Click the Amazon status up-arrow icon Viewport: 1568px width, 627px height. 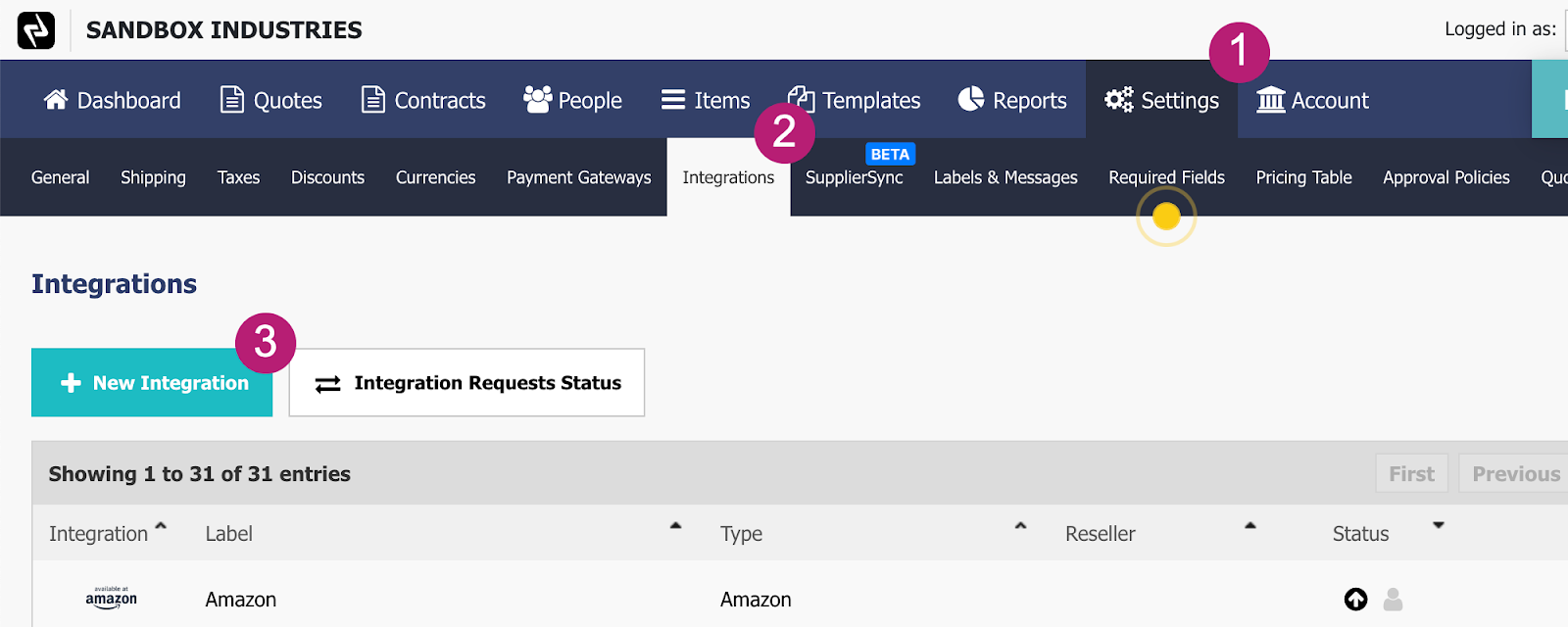pyautogui.click(x=1356, y=599)
